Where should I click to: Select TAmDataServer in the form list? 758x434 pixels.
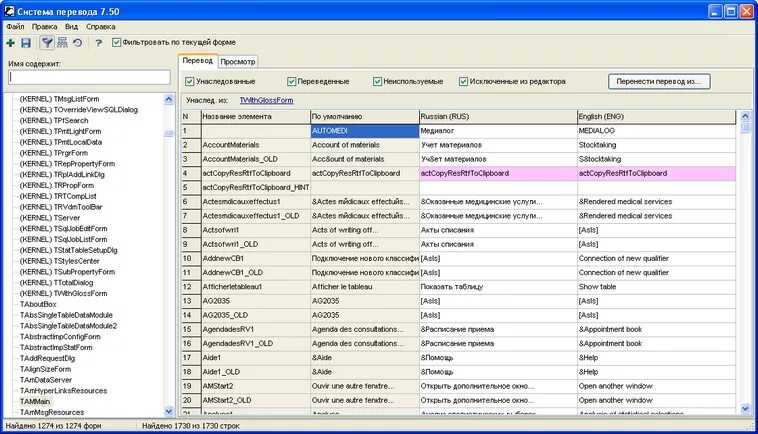coord(45,380)
